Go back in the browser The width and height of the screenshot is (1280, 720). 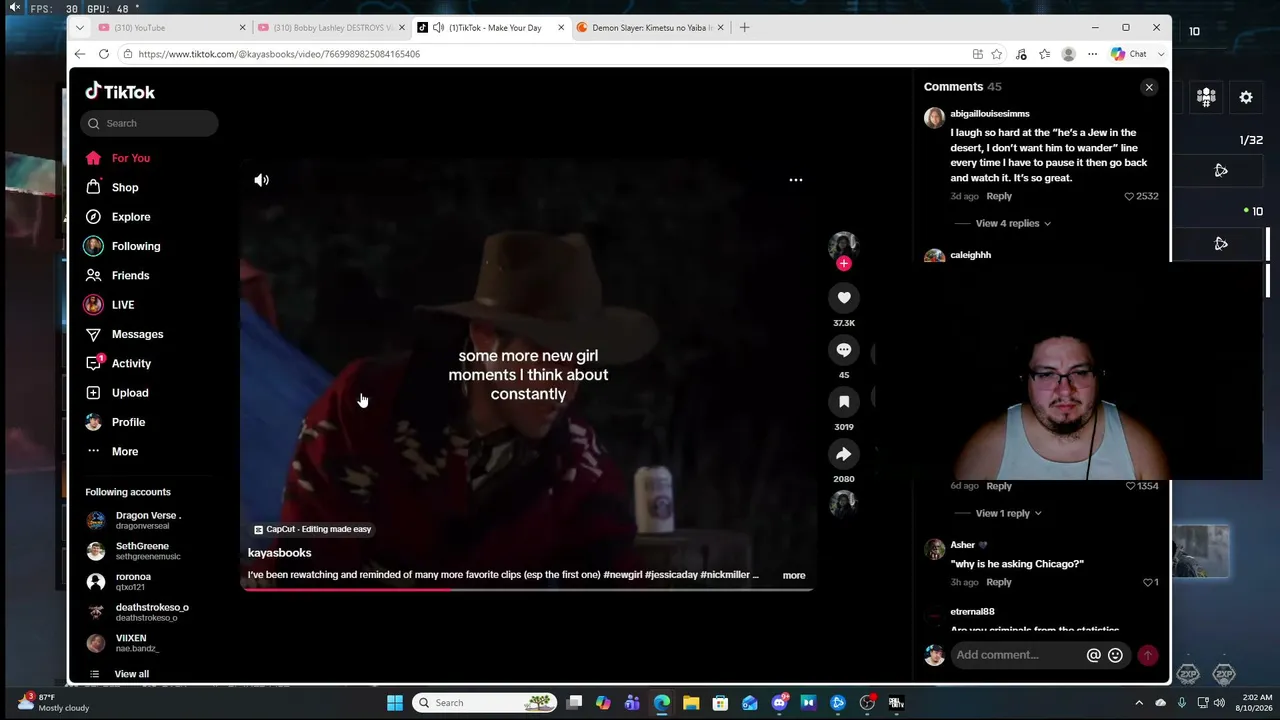(x=80, y=54)
